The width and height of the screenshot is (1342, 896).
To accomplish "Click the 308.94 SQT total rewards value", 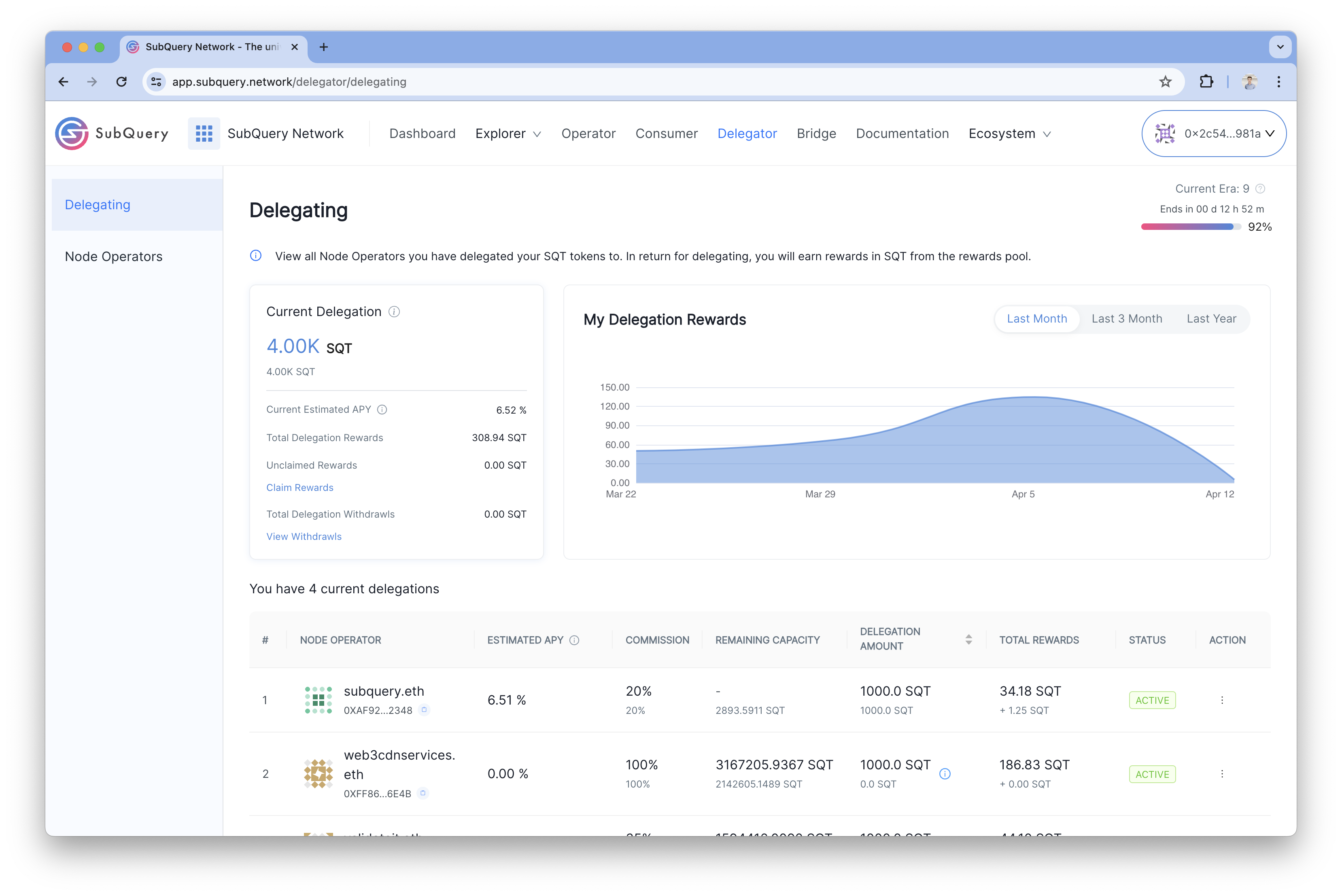I will 499,438.
